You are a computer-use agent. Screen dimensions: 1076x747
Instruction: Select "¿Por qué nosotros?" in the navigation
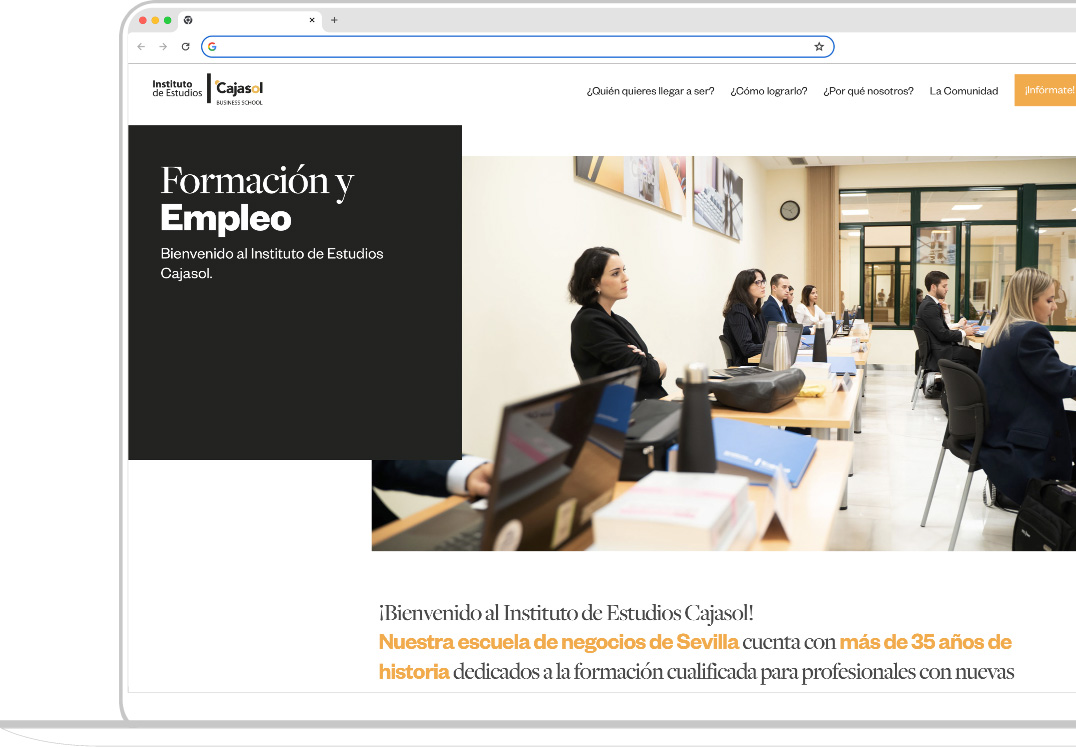868,91
